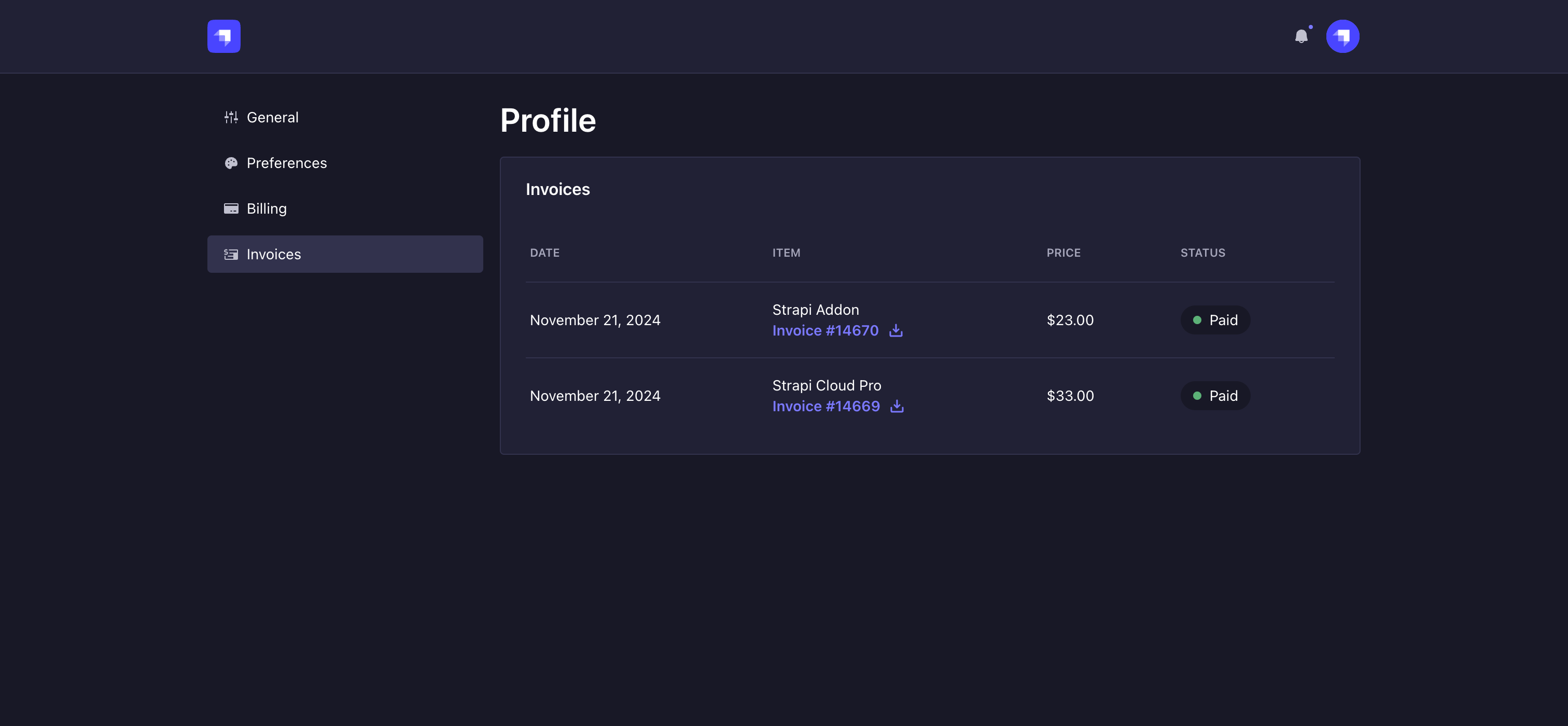This screenshot has width=1568, height=726.
Task: Click the STATUS column header
Action: tap(1203, 253)
